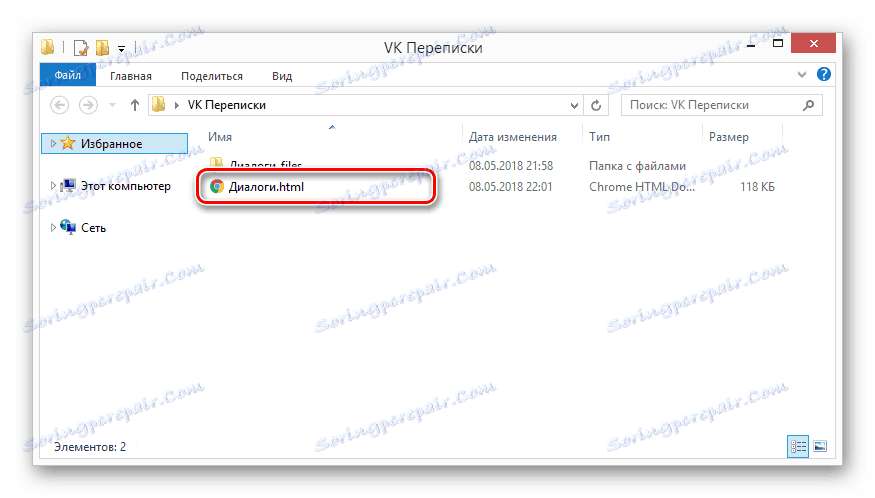This screenshot has height=498, width=875.
Task: Expand the Избранное tree node
Action: [x=53, y=143]
